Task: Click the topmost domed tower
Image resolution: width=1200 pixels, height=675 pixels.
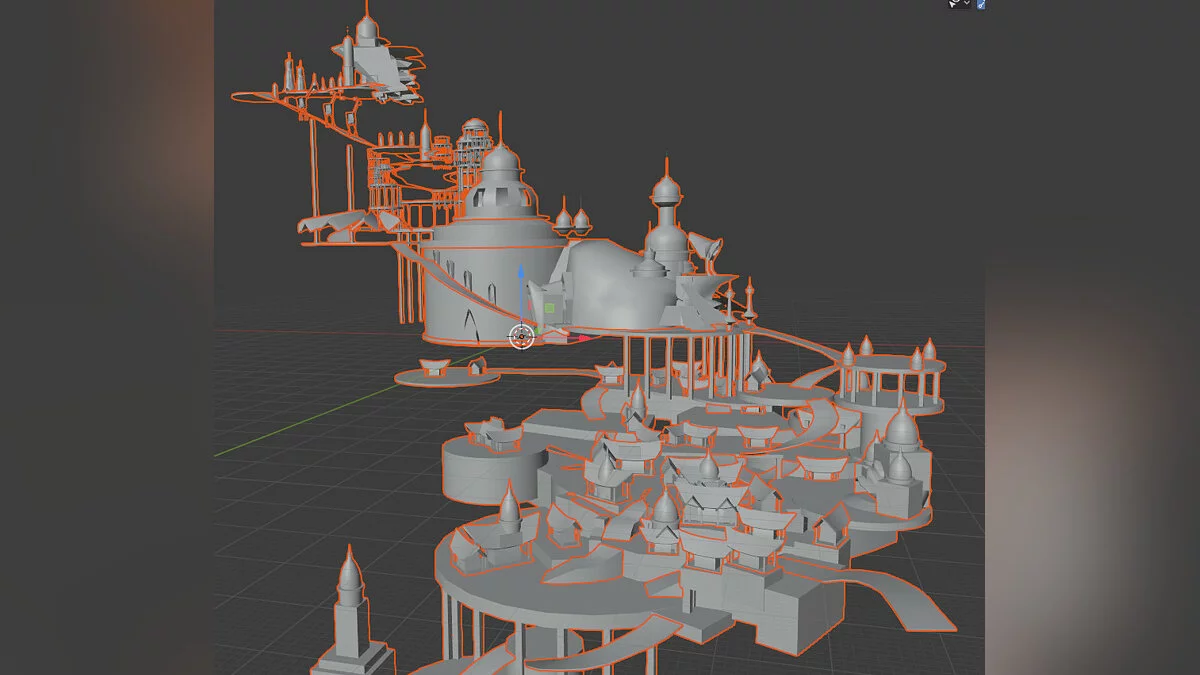Action: (367, 28)
